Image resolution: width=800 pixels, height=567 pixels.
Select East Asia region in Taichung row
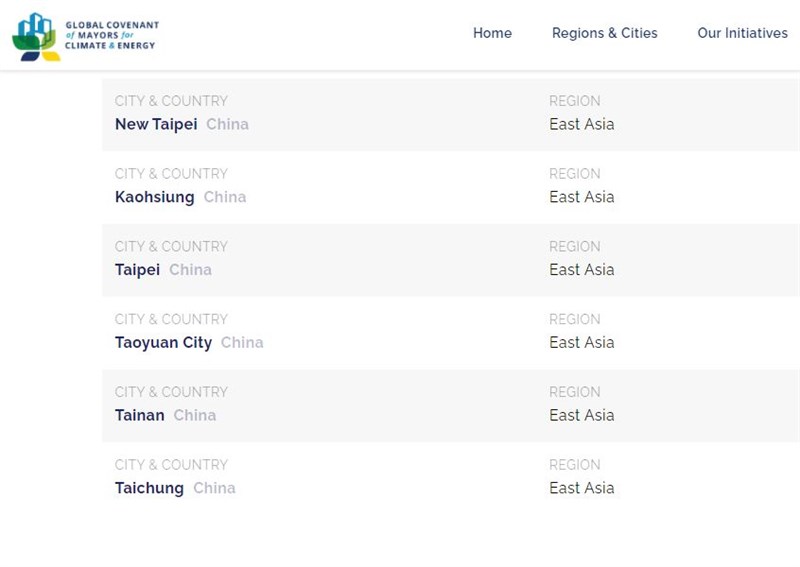click(x=582, y=488)
